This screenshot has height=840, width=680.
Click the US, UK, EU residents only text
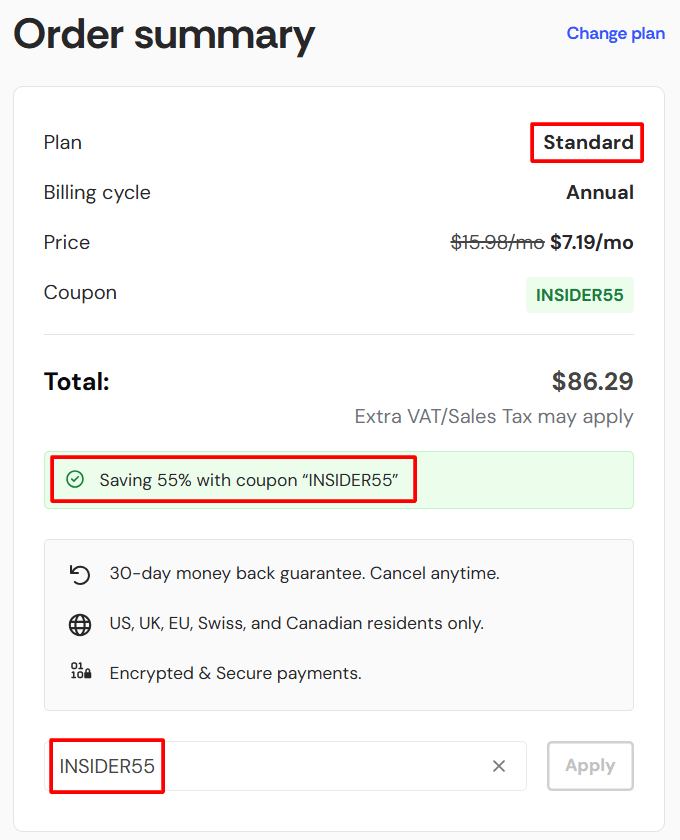point(297,624)
